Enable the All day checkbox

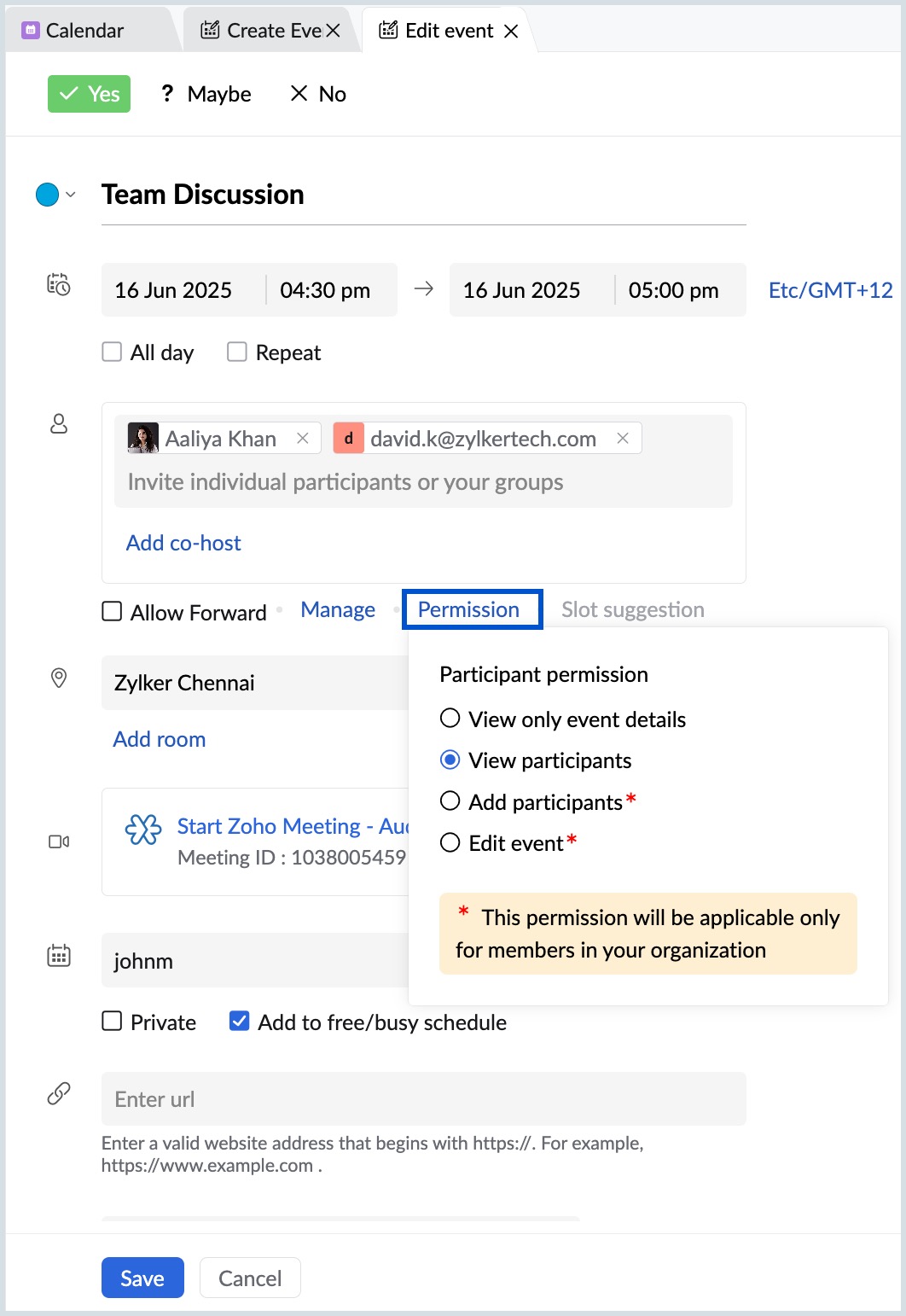pyautogui.click(x=112, y=352)
